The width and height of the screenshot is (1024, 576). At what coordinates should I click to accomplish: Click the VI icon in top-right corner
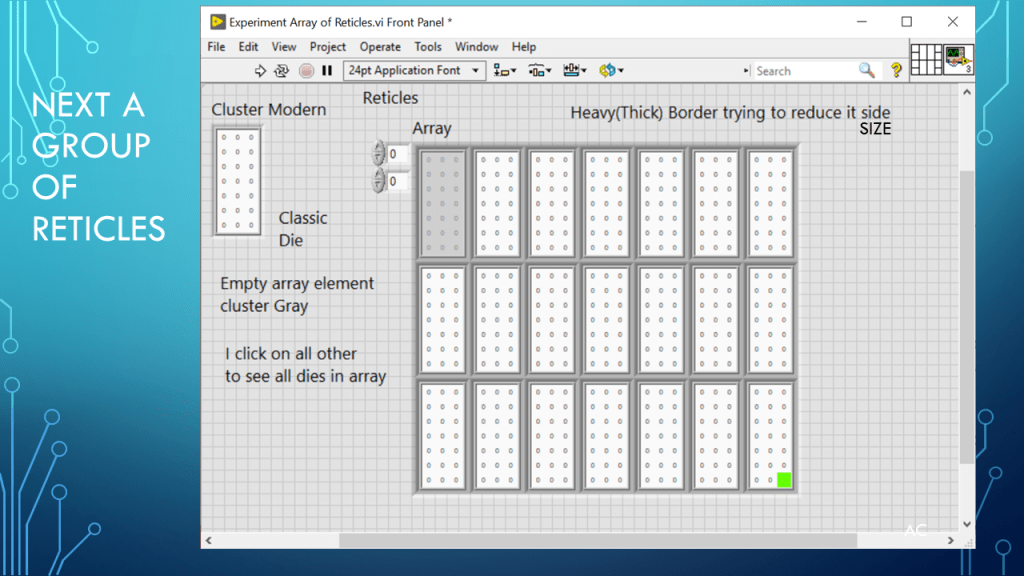(x=959, y=59)
